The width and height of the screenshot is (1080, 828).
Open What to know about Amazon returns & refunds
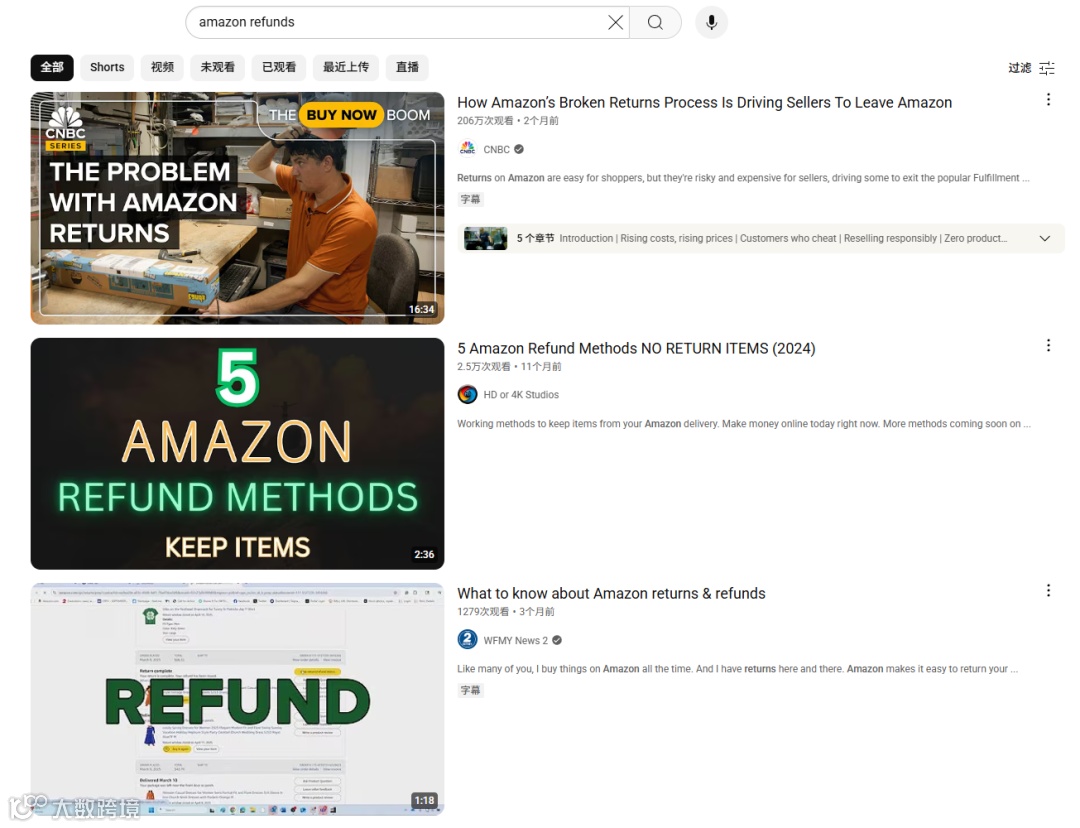[x=612, y=594]
